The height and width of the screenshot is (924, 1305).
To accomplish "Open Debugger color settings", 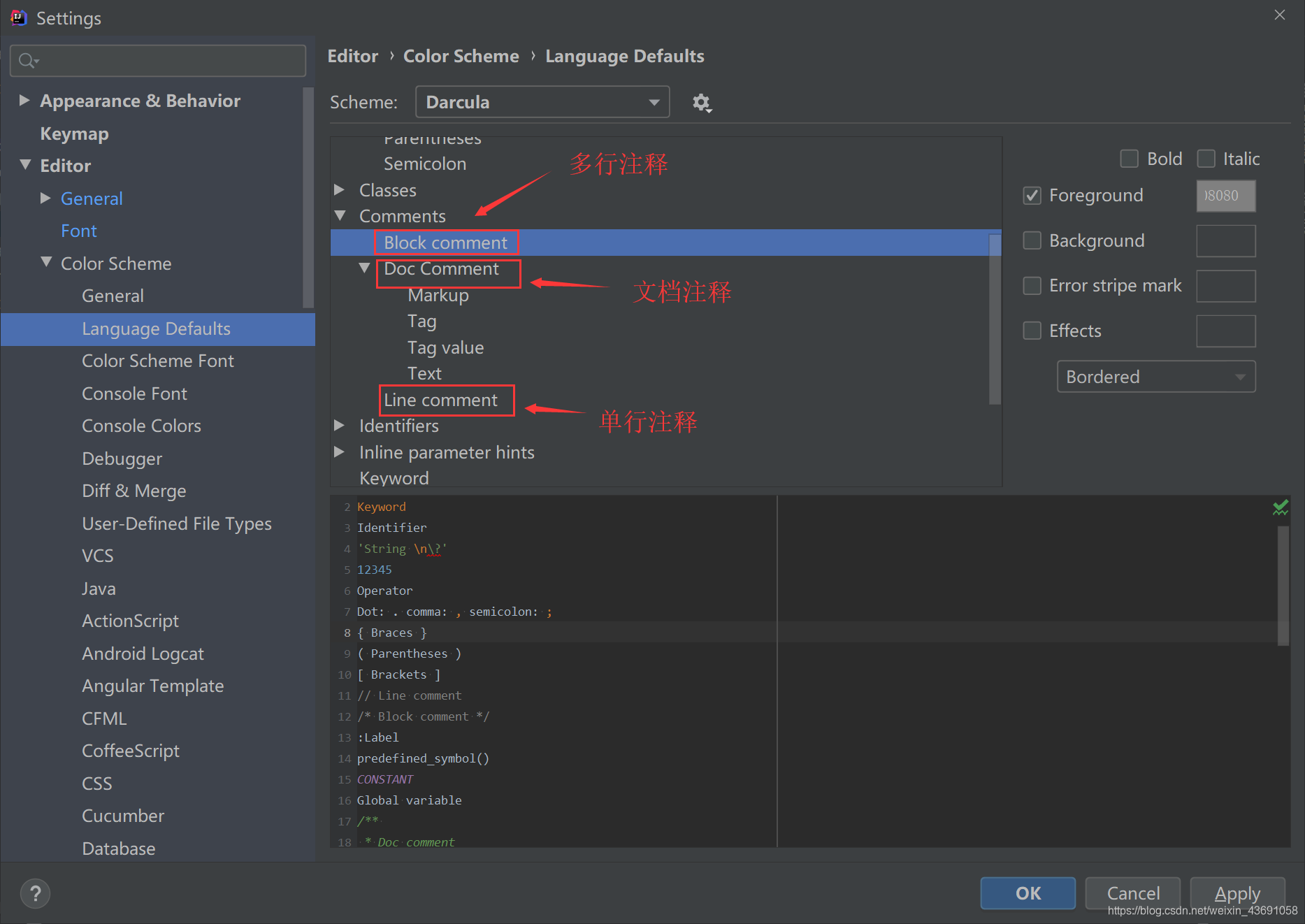I will (x=122, y=459).
